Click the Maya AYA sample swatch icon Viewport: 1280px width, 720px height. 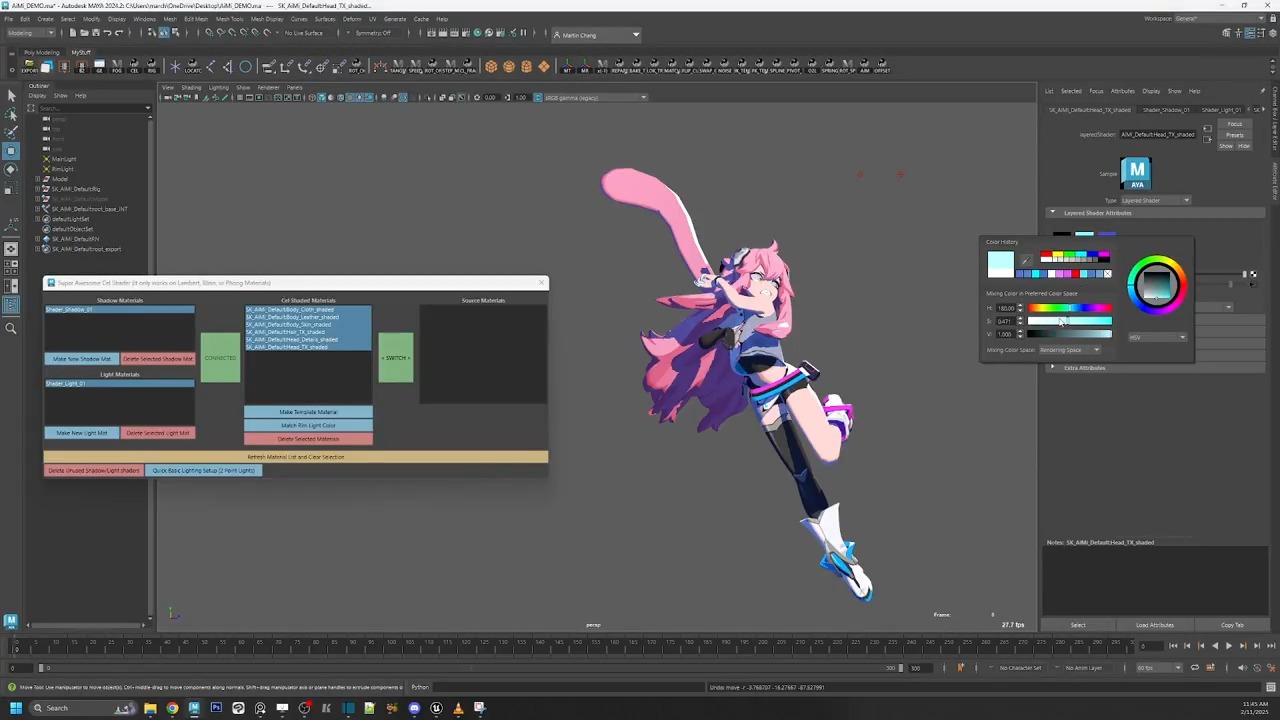point(1137,173)
